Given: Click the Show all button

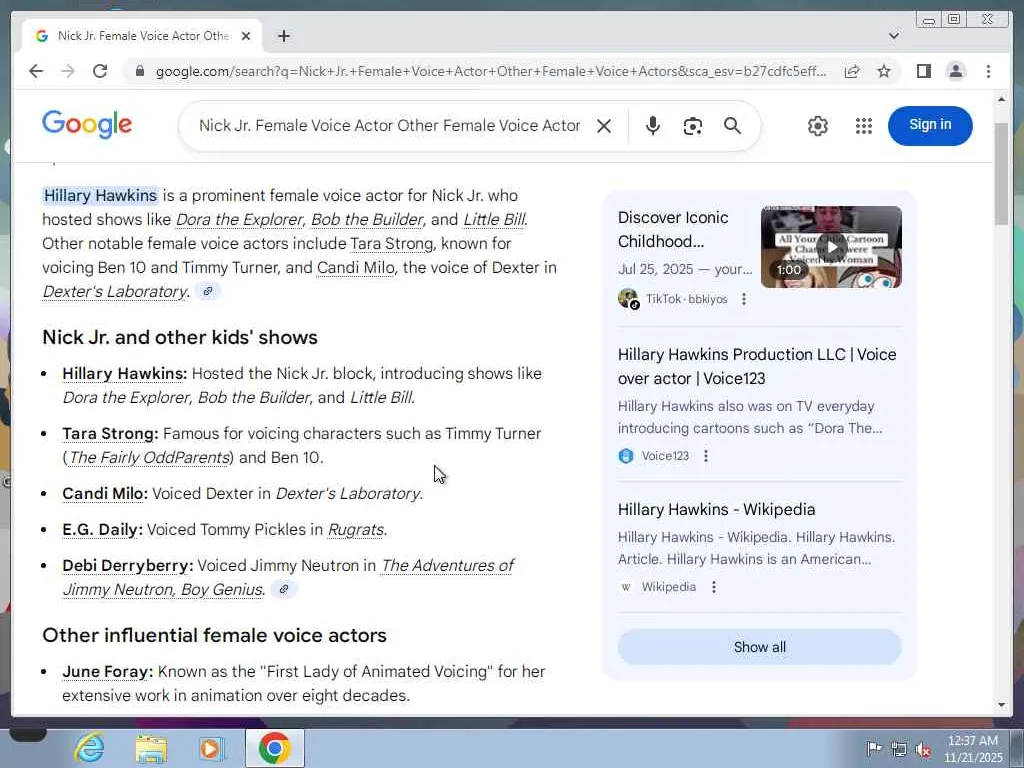Looking at the screenshot, I should pos(760,647).
